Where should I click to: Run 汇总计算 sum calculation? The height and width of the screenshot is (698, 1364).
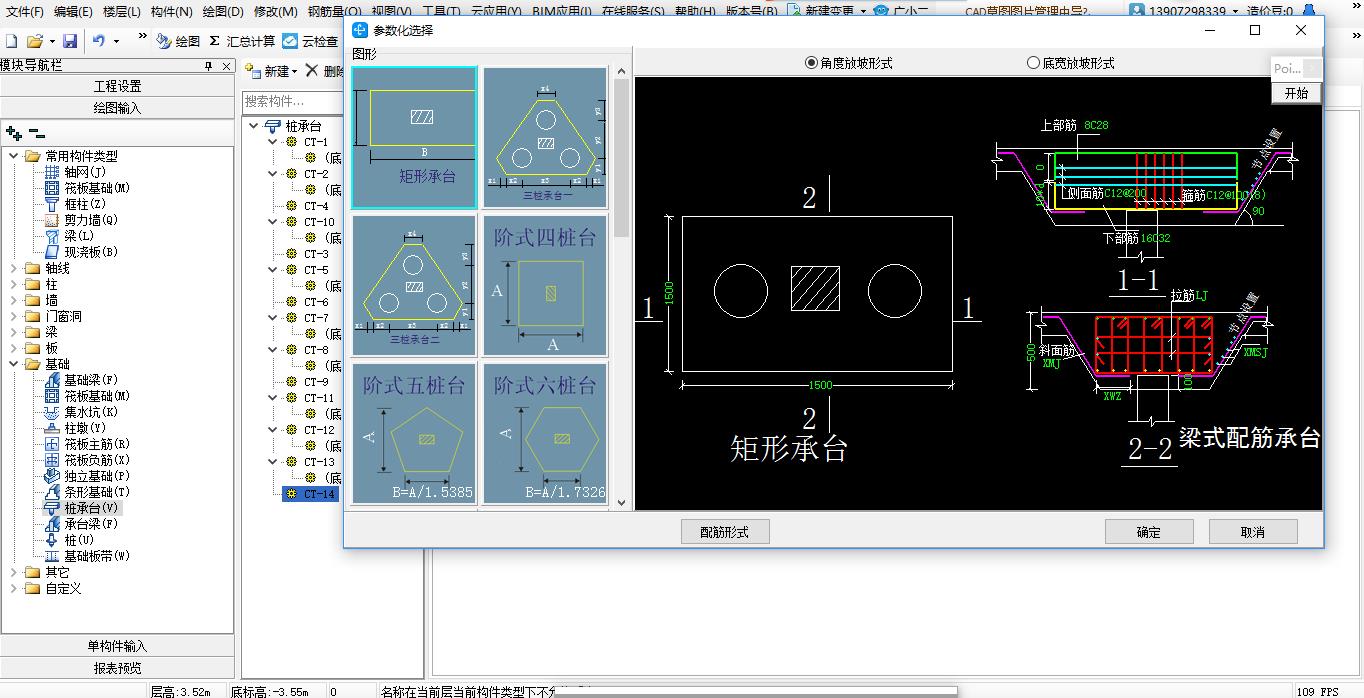click(242, 41)
